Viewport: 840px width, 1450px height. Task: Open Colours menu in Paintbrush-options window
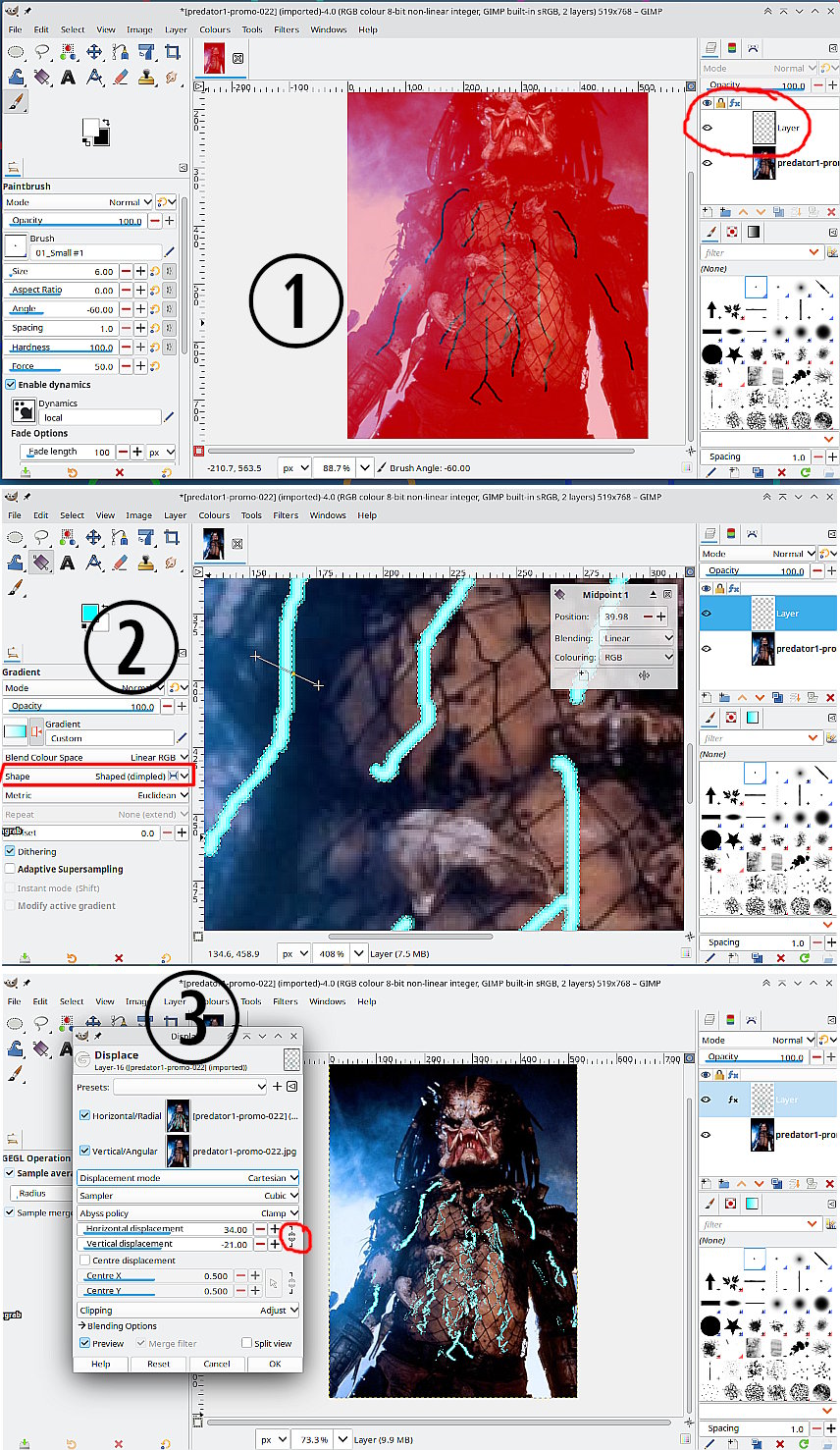215,29
